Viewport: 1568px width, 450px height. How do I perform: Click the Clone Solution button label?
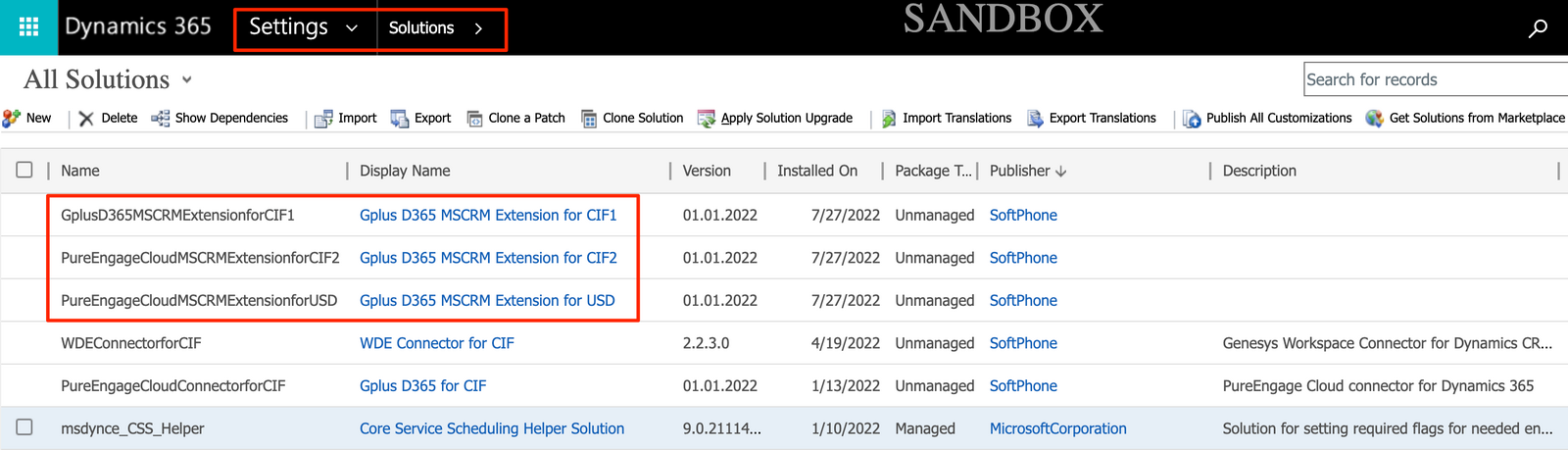(x=643, y=118)
